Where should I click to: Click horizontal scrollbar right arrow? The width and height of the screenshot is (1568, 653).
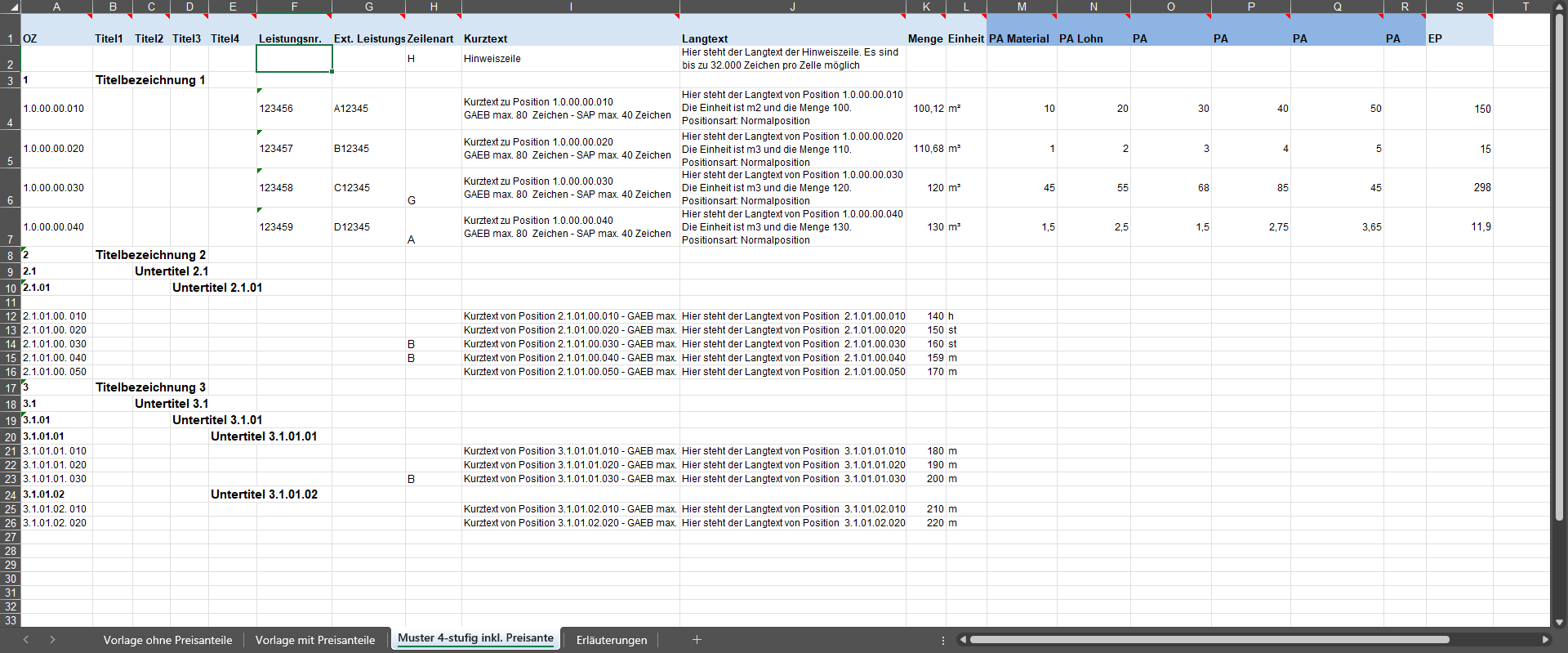[x=1545, y=640]
